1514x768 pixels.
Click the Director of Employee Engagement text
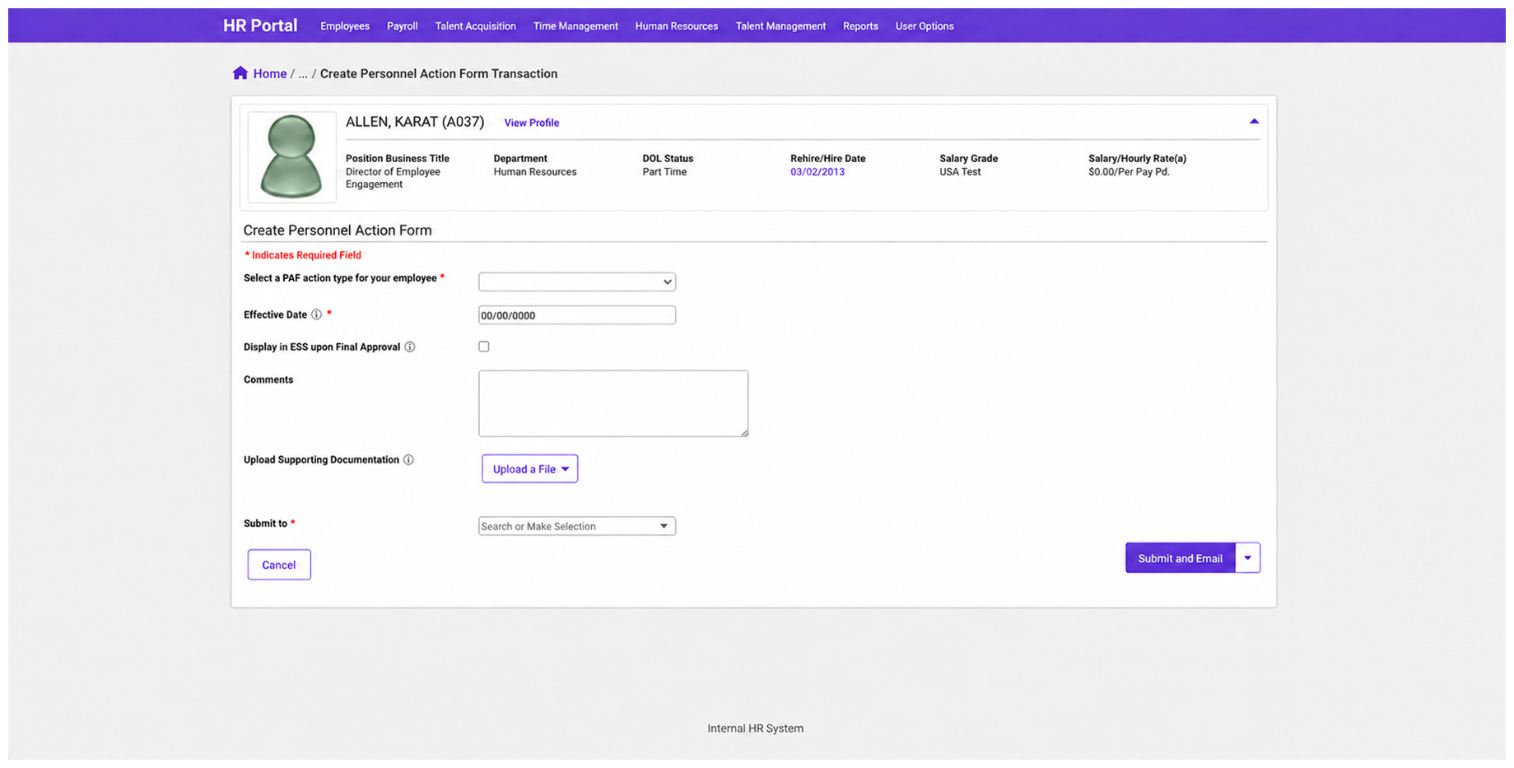(393, 178)
